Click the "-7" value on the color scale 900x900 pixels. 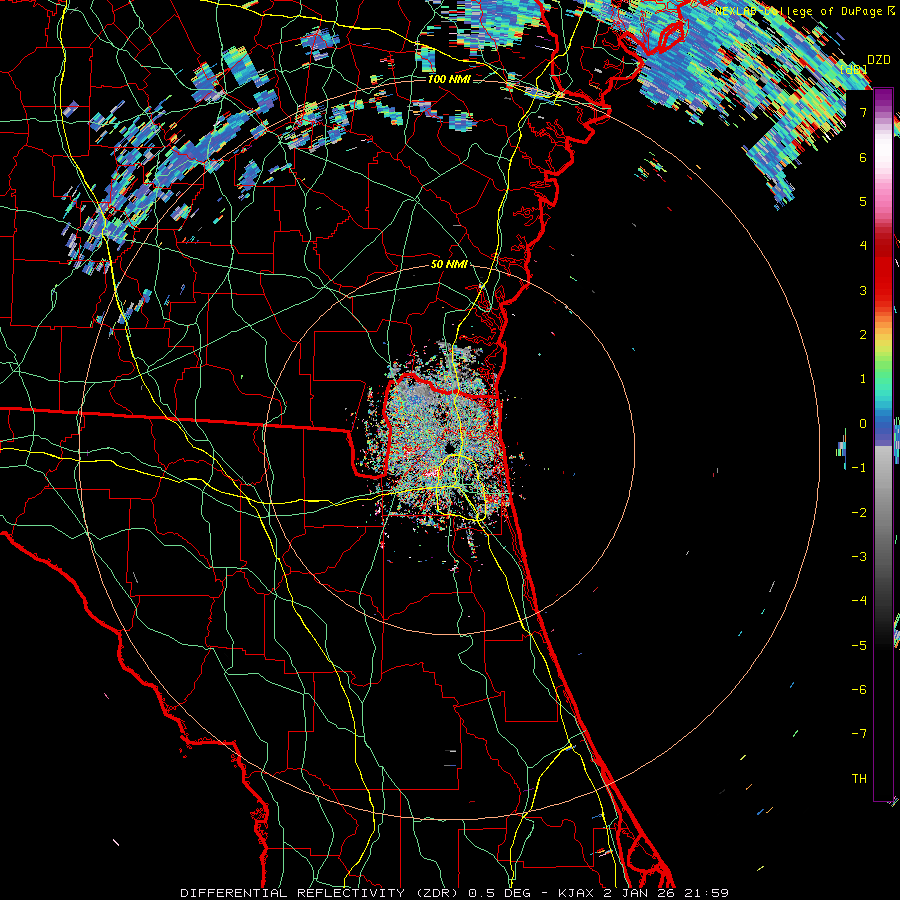pyautogui.click(x=859, y=734)
